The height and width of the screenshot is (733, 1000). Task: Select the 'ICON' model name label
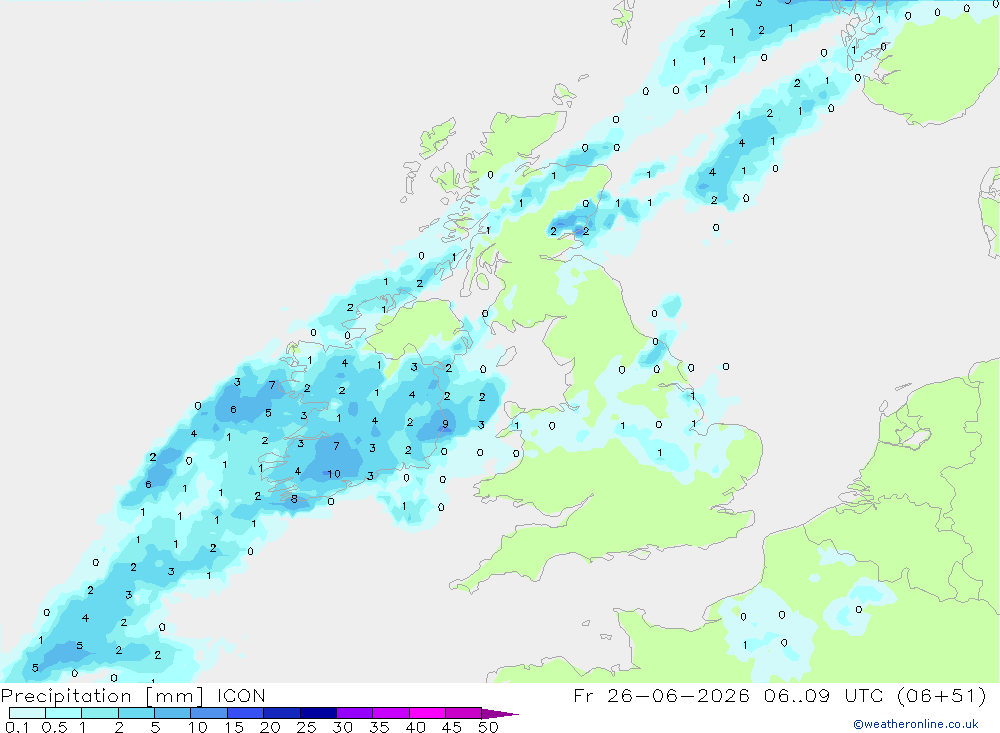pos(241,696)
